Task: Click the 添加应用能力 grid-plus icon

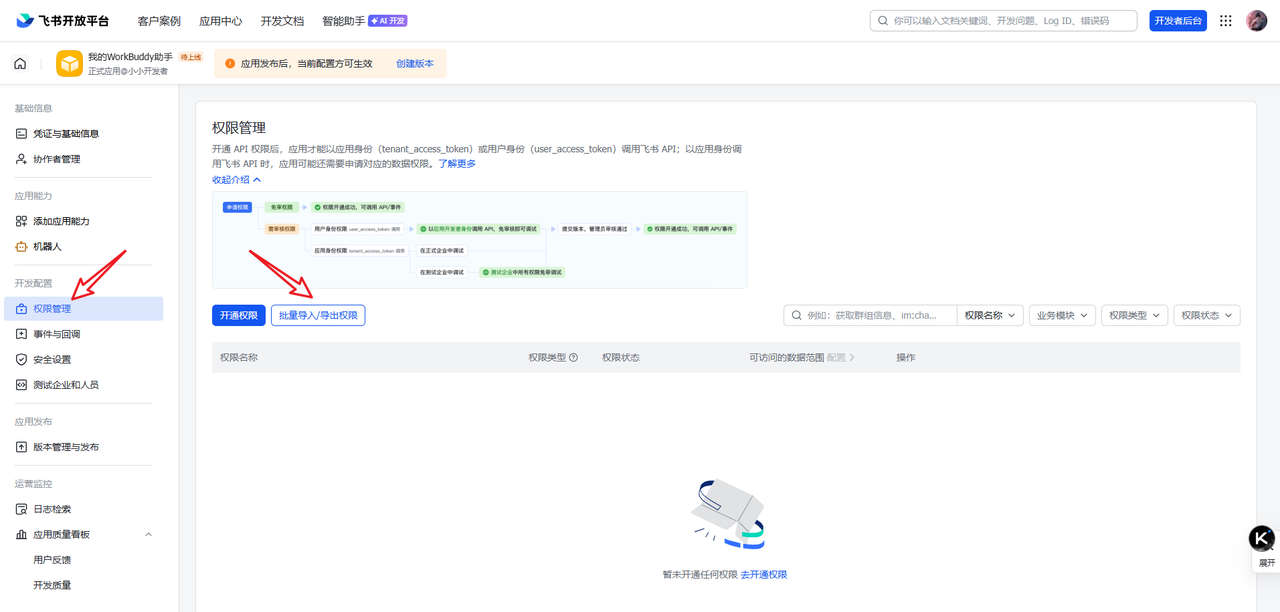Action: (x=21, y=221)
